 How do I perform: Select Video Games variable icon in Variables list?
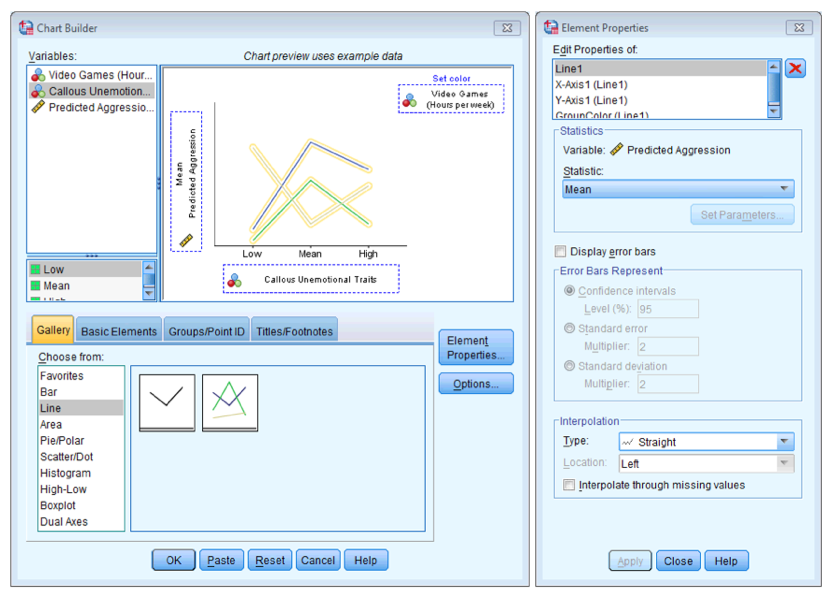click(x=38, y=75)
